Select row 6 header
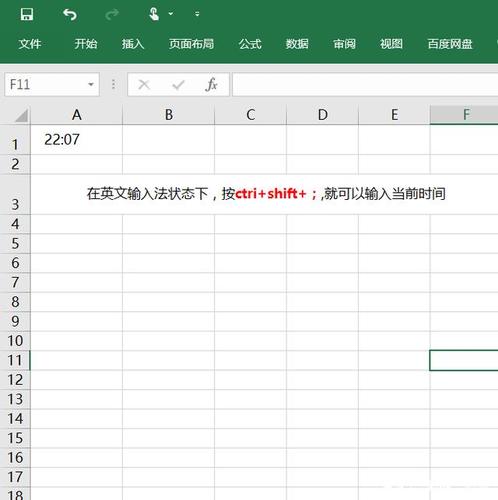This screenshot has width=498, height=500. [x=15, y=263]
